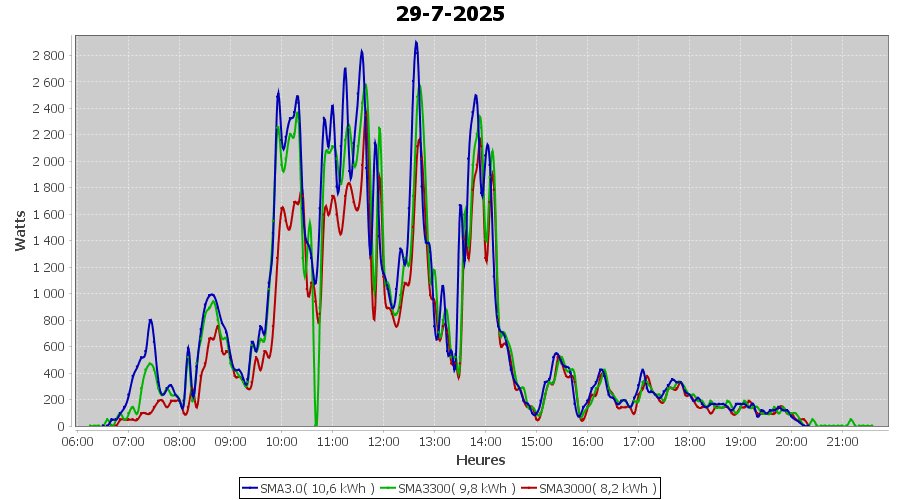Click the green curve's drop to zero near 10:40
Screen dimensions: 900x500
pyautogui.click(x=316, y=424)
